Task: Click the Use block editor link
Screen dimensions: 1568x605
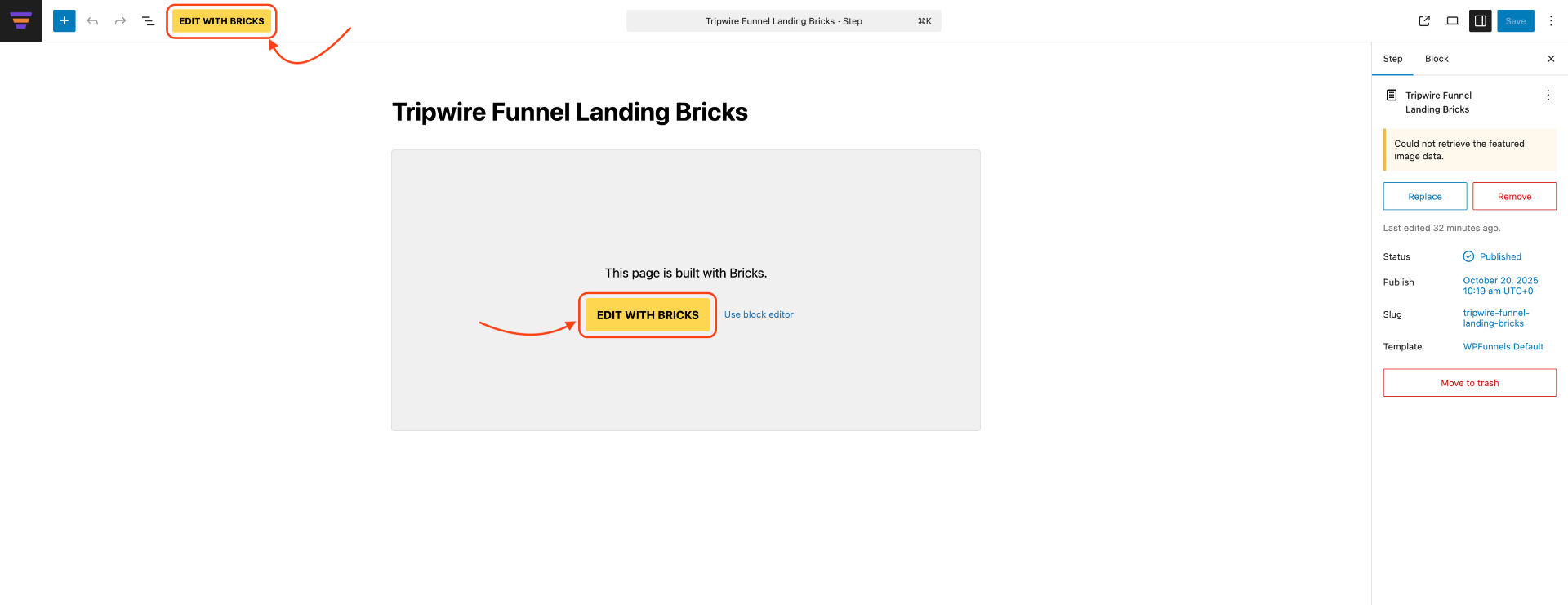Action: (758, 314)
